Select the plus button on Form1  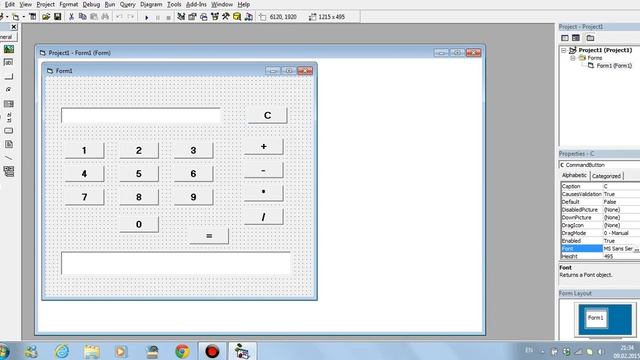263,146
